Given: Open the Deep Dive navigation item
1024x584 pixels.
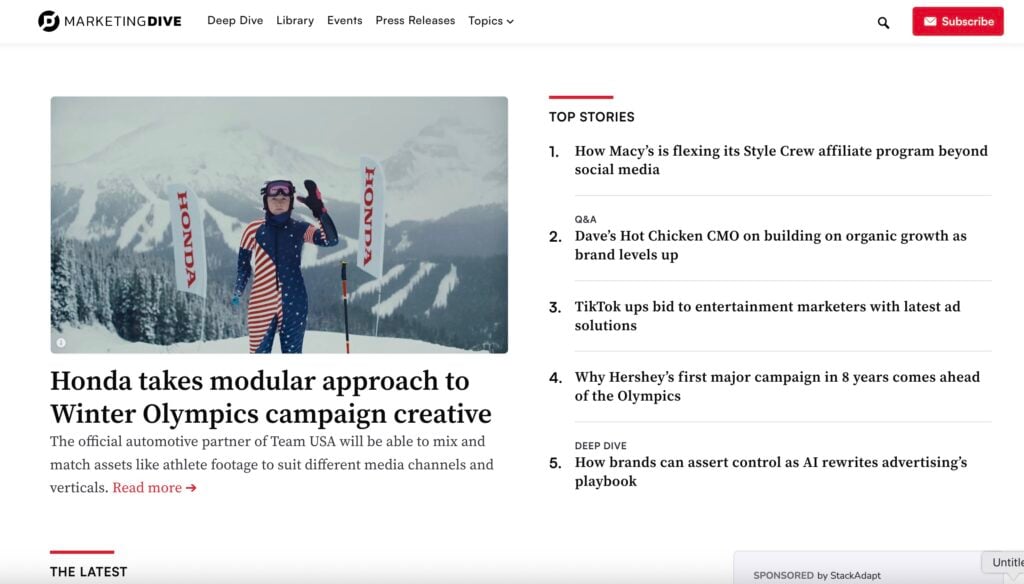Looking at the screenshot, I should tap(235, 20).
